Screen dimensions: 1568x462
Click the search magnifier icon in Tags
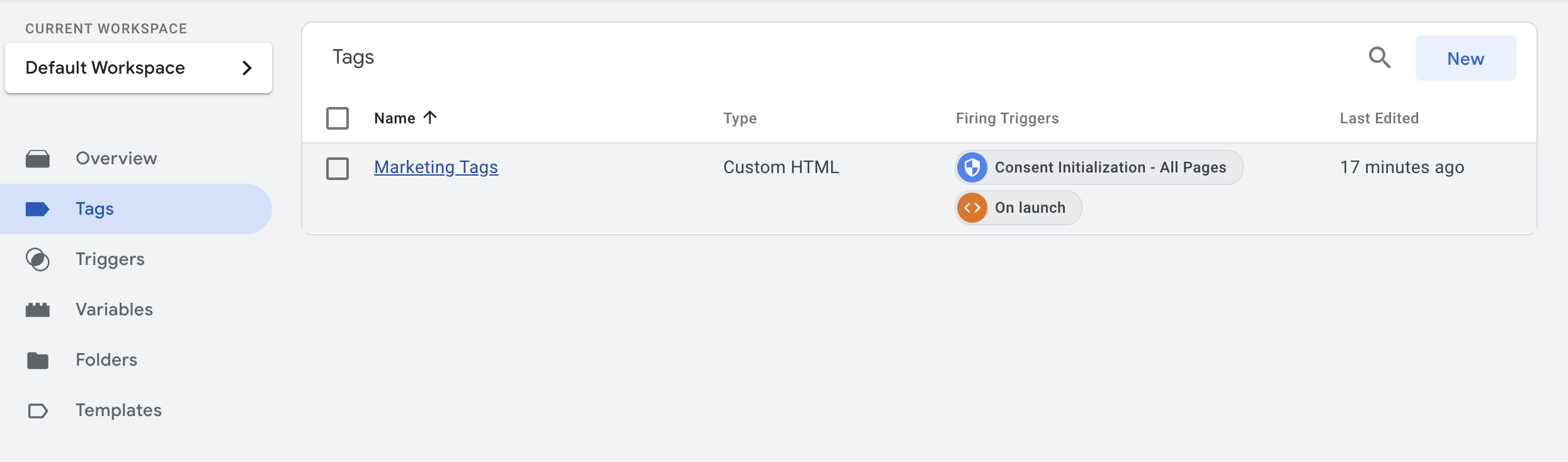[x=1380, y=58]
